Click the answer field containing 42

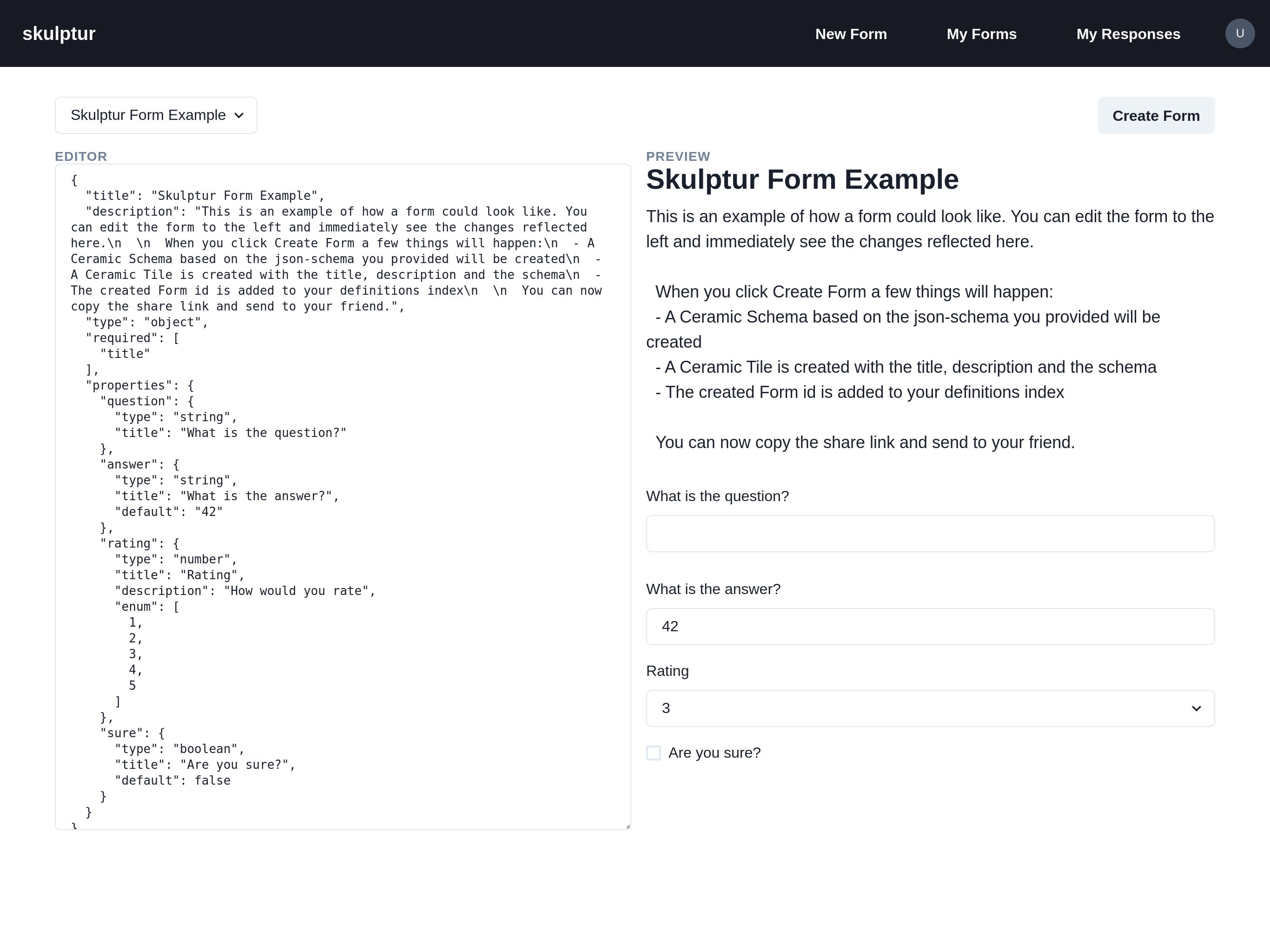(930, 627)
